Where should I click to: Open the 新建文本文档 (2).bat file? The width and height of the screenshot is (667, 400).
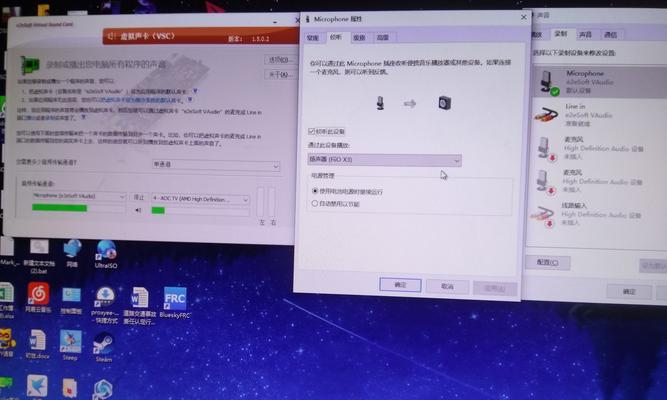pyautogui.click(x=39, y=256)
